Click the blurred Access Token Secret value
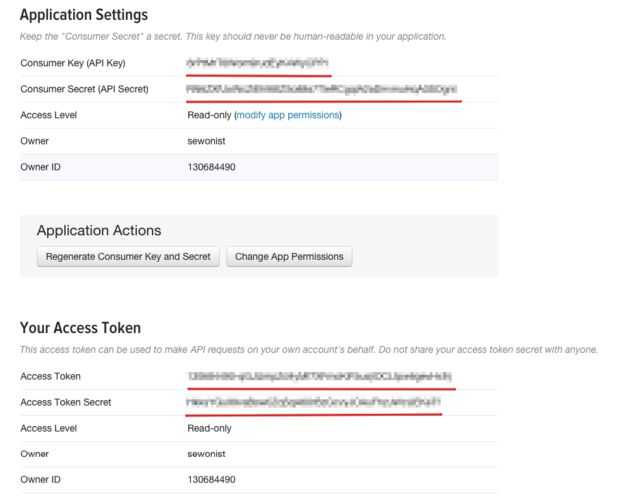 314,402
